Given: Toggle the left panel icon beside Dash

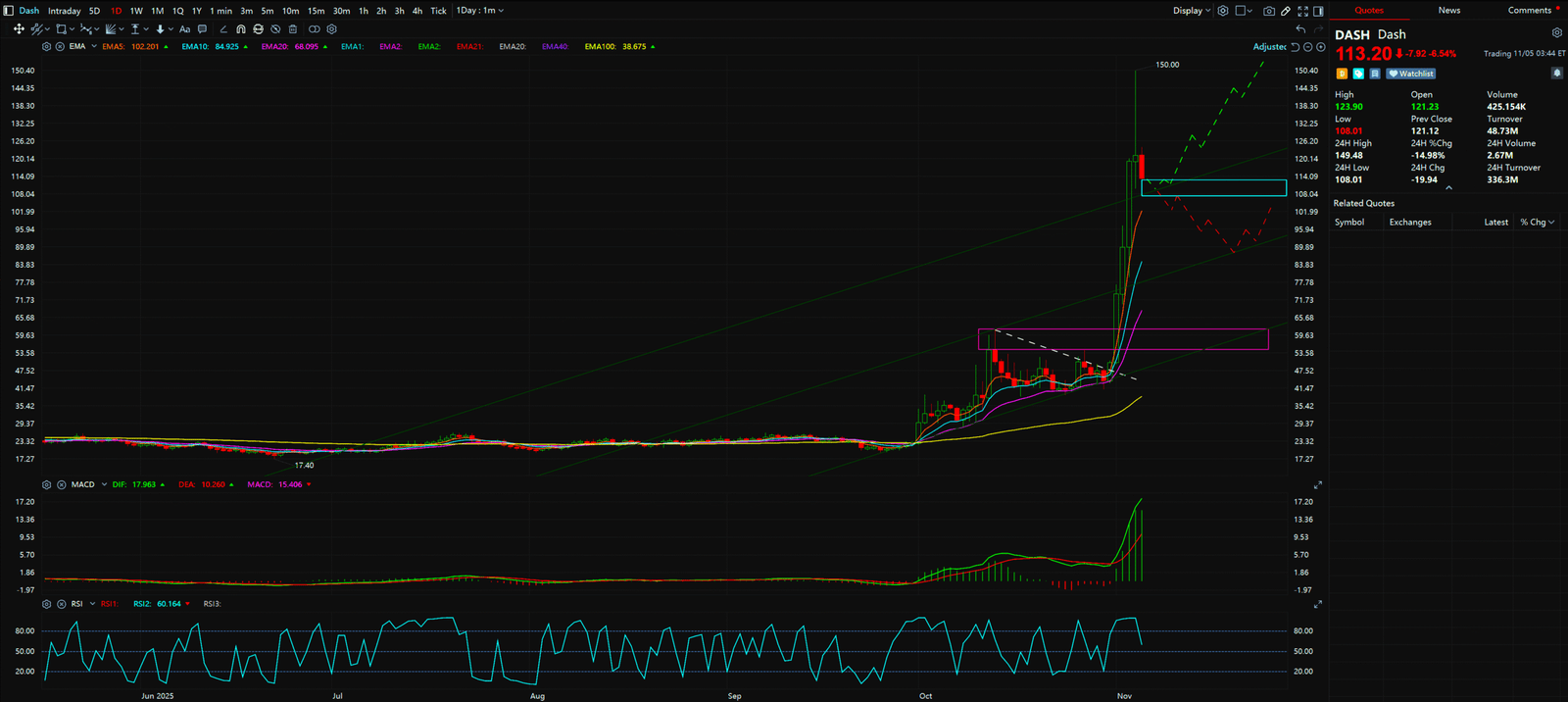Looking at the screenshot, I should coord(9,11).
